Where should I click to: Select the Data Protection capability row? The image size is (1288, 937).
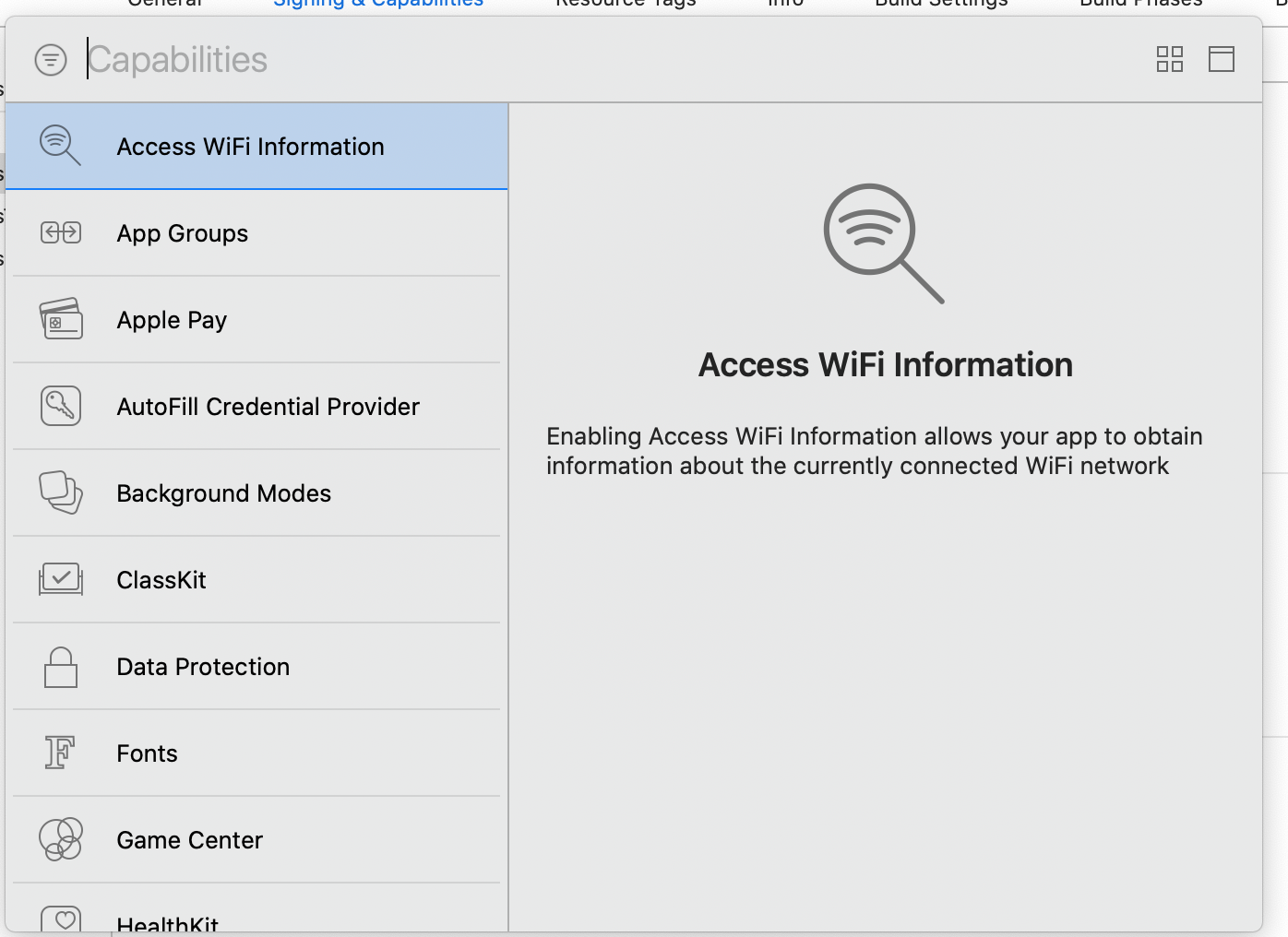pos(203,666)
